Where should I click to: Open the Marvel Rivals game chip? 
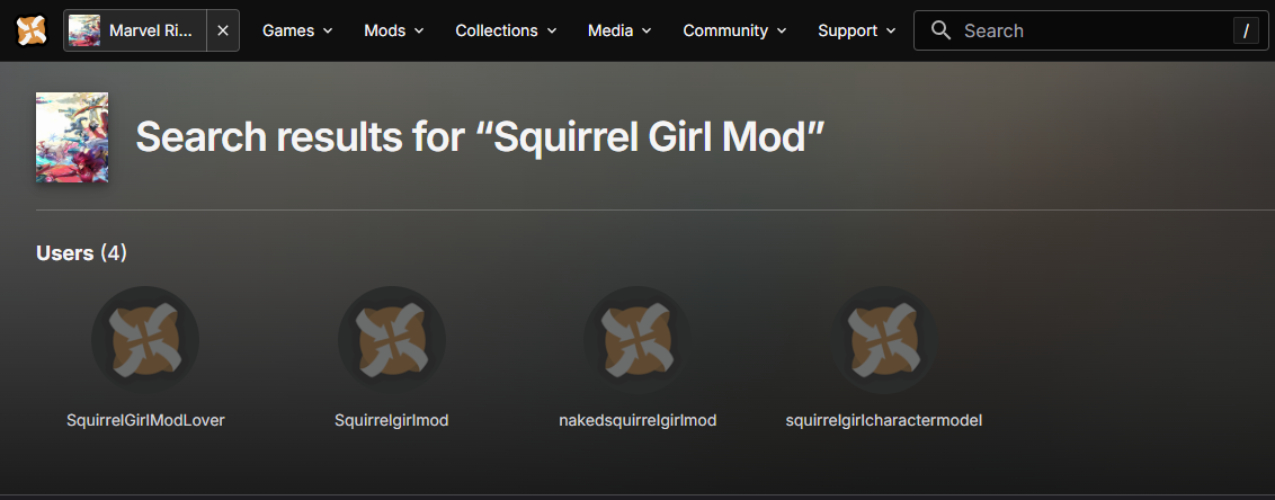click(x=135, y=31)
